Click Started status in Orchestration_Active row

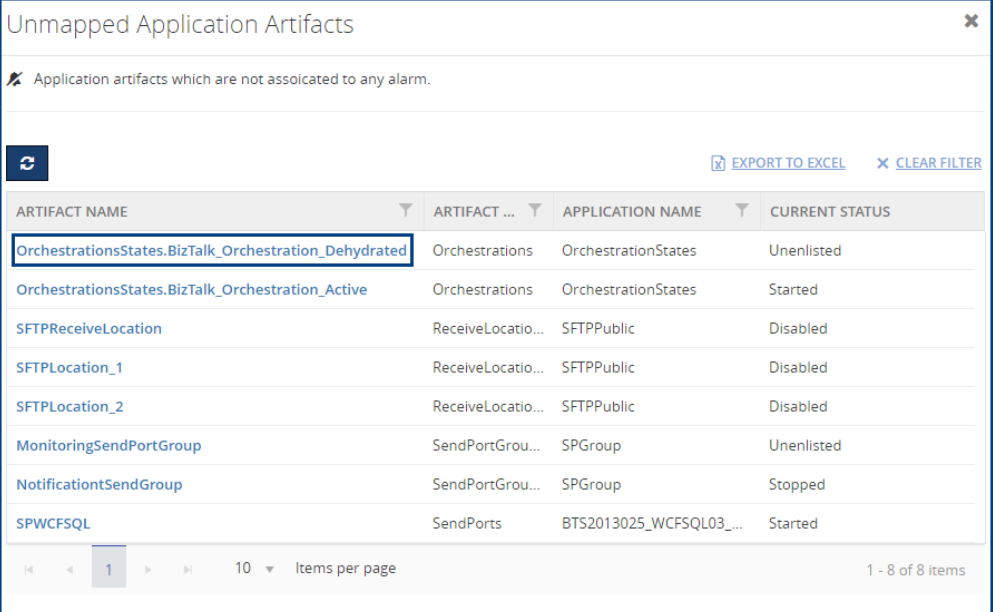click(793, 290)
